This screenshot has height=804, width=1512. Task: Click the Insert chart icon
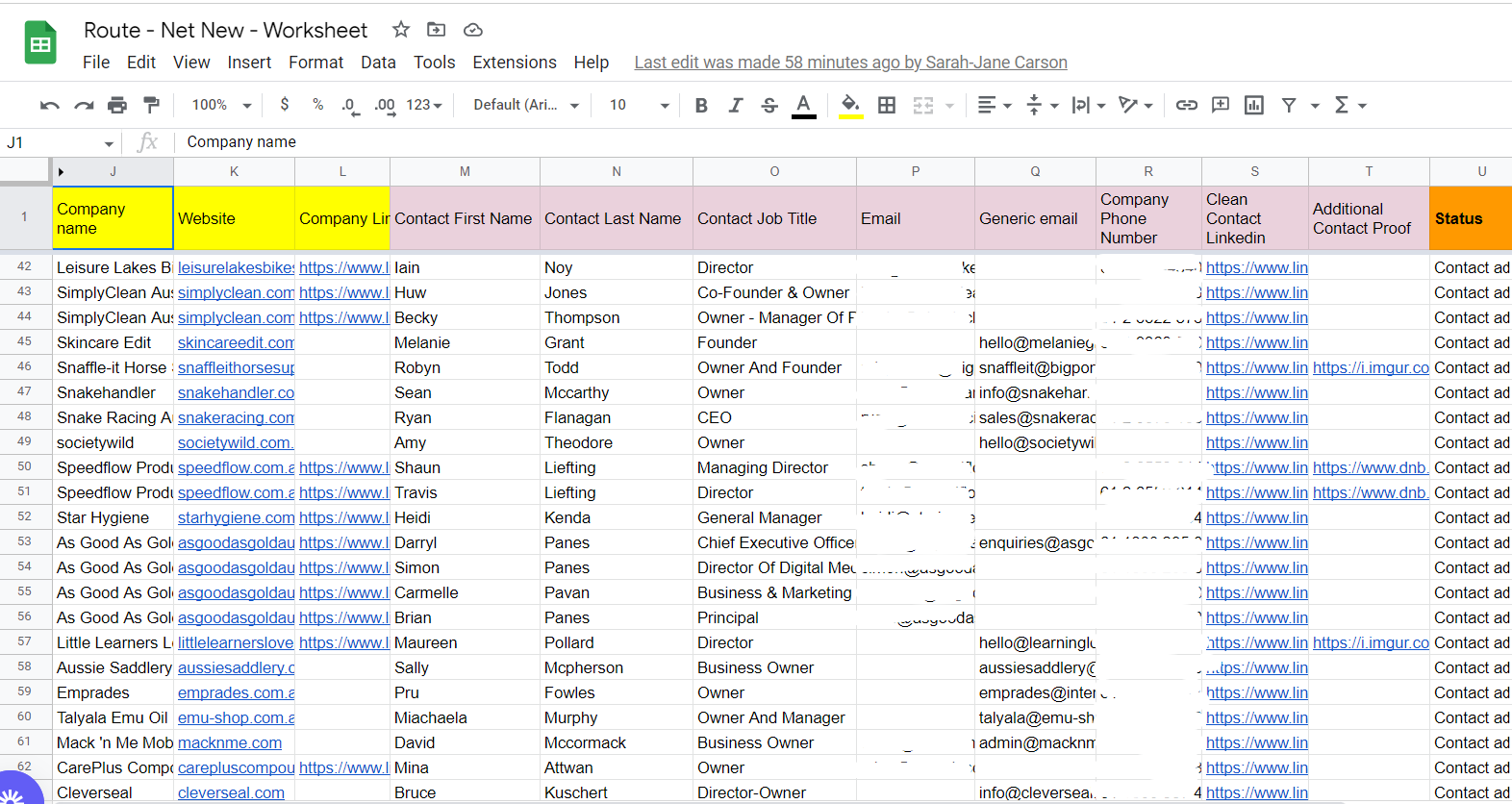pos(1253,105)
